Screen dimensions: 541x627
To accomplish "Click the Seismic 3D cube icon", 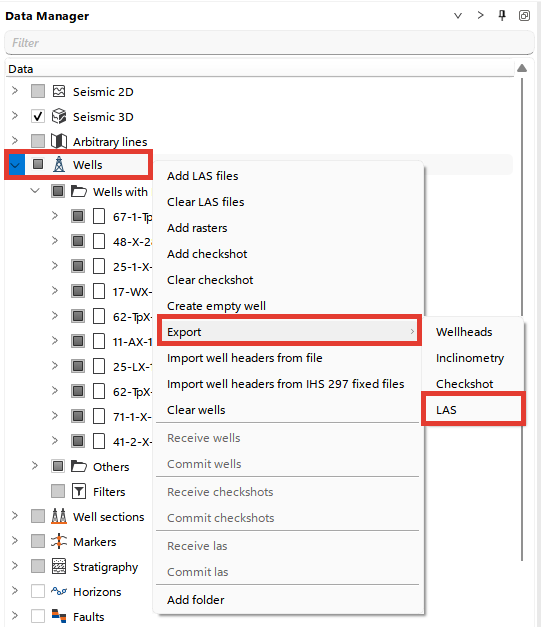I will tap(59, 116).
